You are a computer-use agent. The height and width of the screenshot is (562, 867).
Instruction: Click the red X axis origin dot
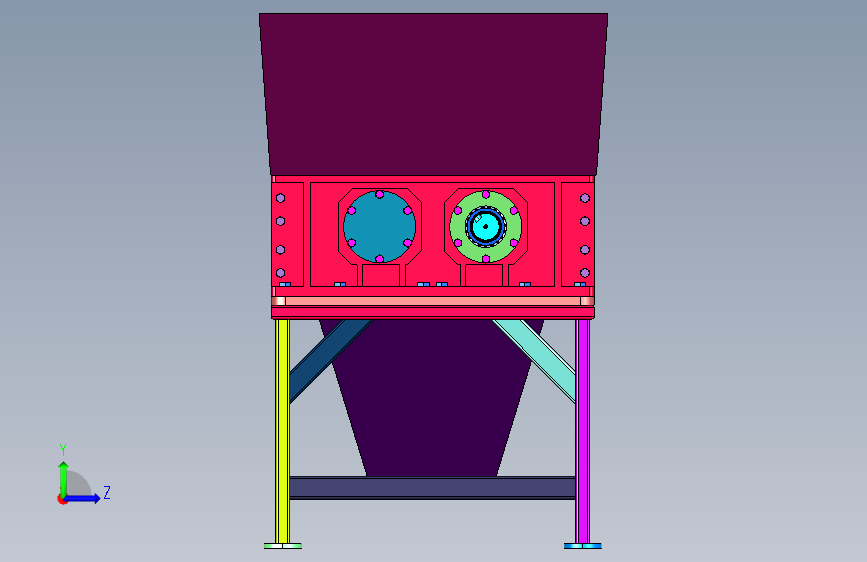pyautogui.click(x=61, y=499)
